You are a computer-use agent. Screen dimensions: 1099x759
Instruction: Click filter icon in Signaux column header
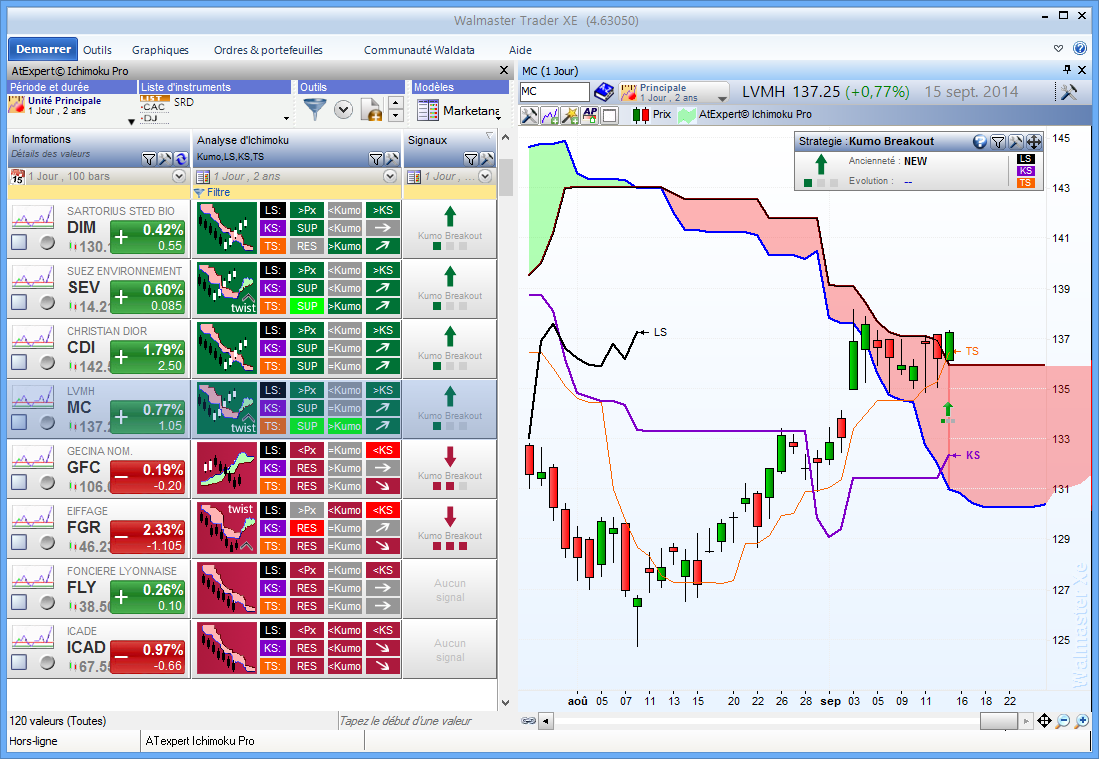coord(471,159)
